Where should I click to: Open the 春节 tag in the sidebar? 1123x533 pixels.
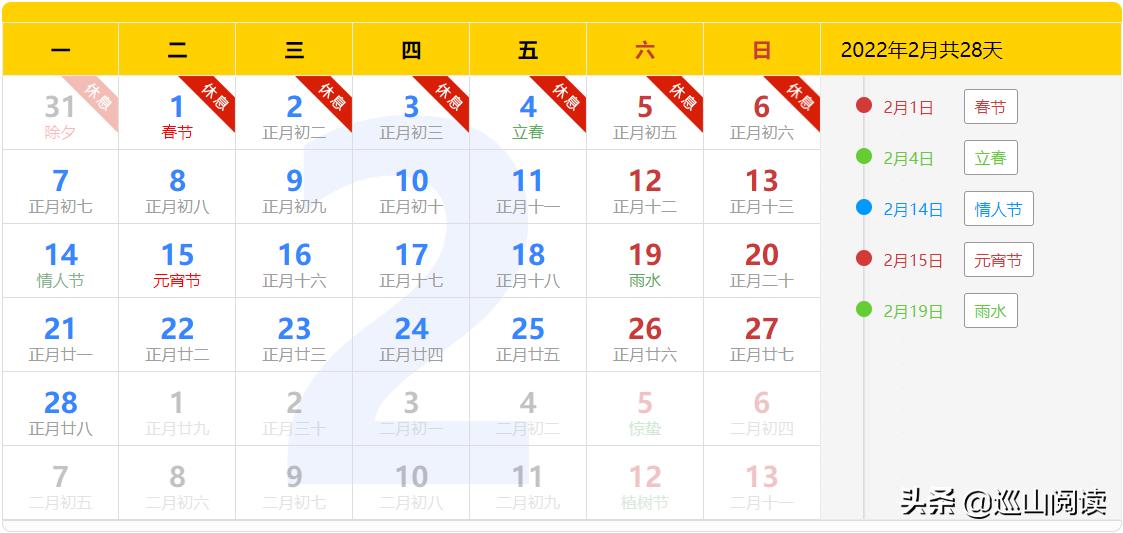991,107
